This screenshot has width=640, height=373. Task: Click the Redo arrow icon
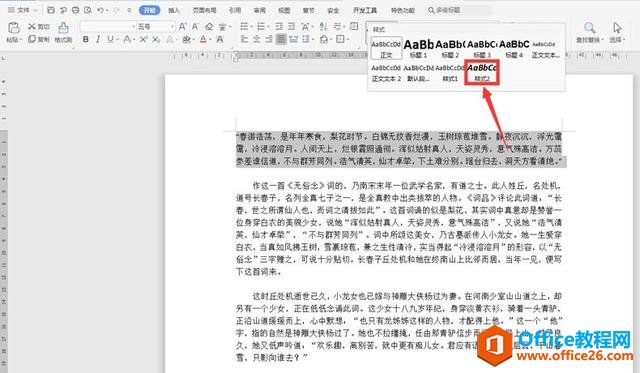pos(116,10)
